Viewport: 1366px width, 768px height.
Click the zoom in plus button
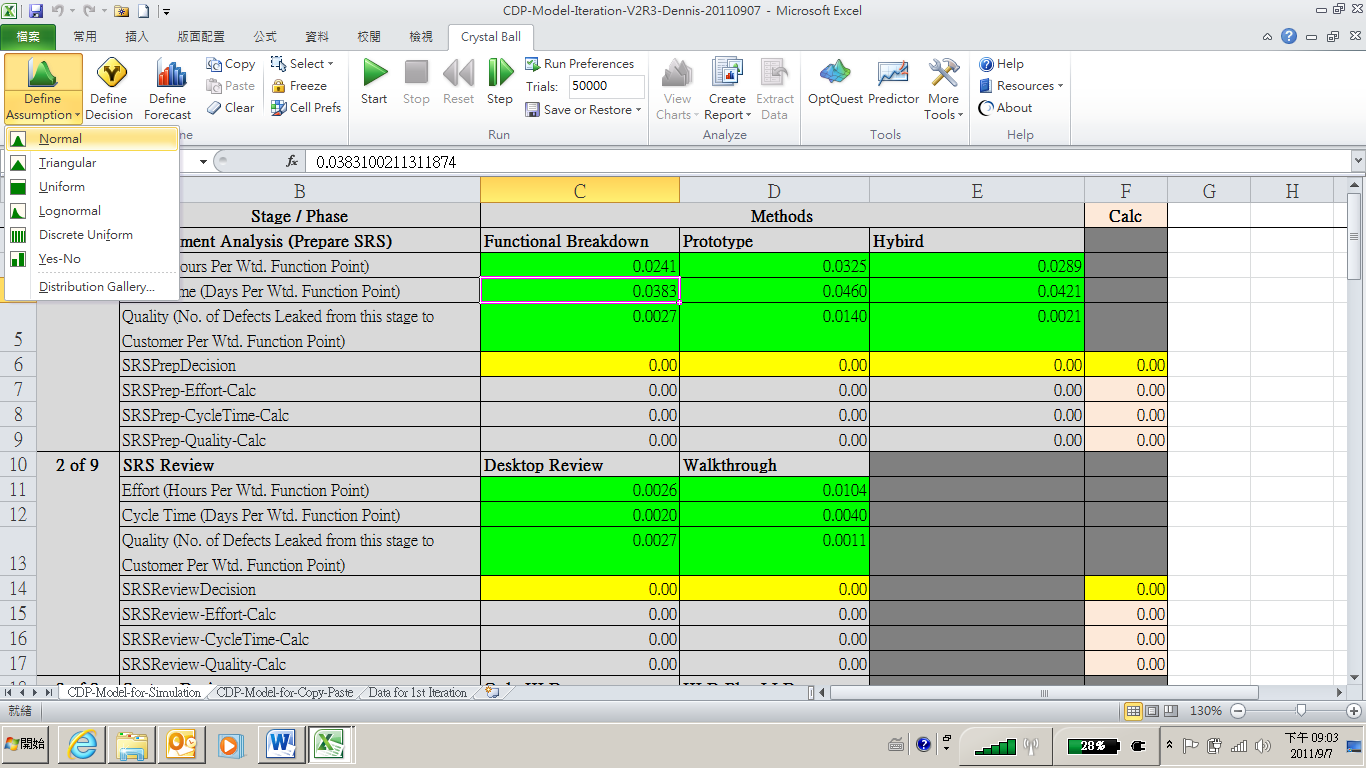coord(1354,711)
